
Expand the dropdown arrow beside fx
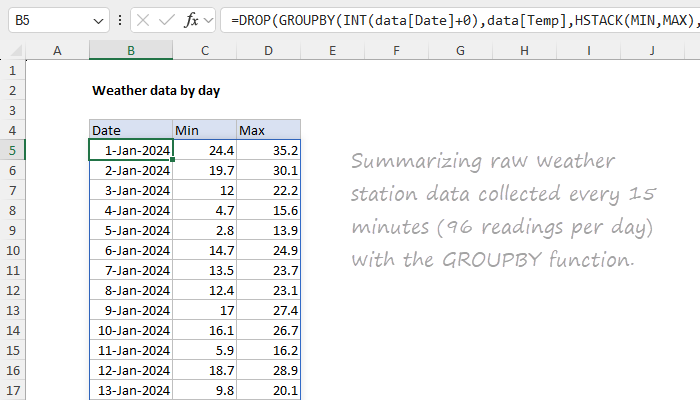tap(208, 21)
